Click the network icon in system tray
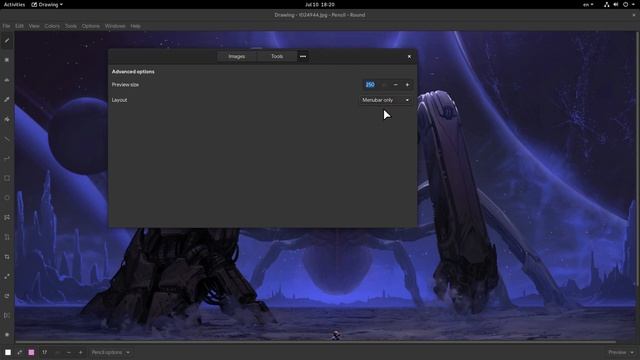Viewport: 640px width, 360px height. [x=607, y=4]
